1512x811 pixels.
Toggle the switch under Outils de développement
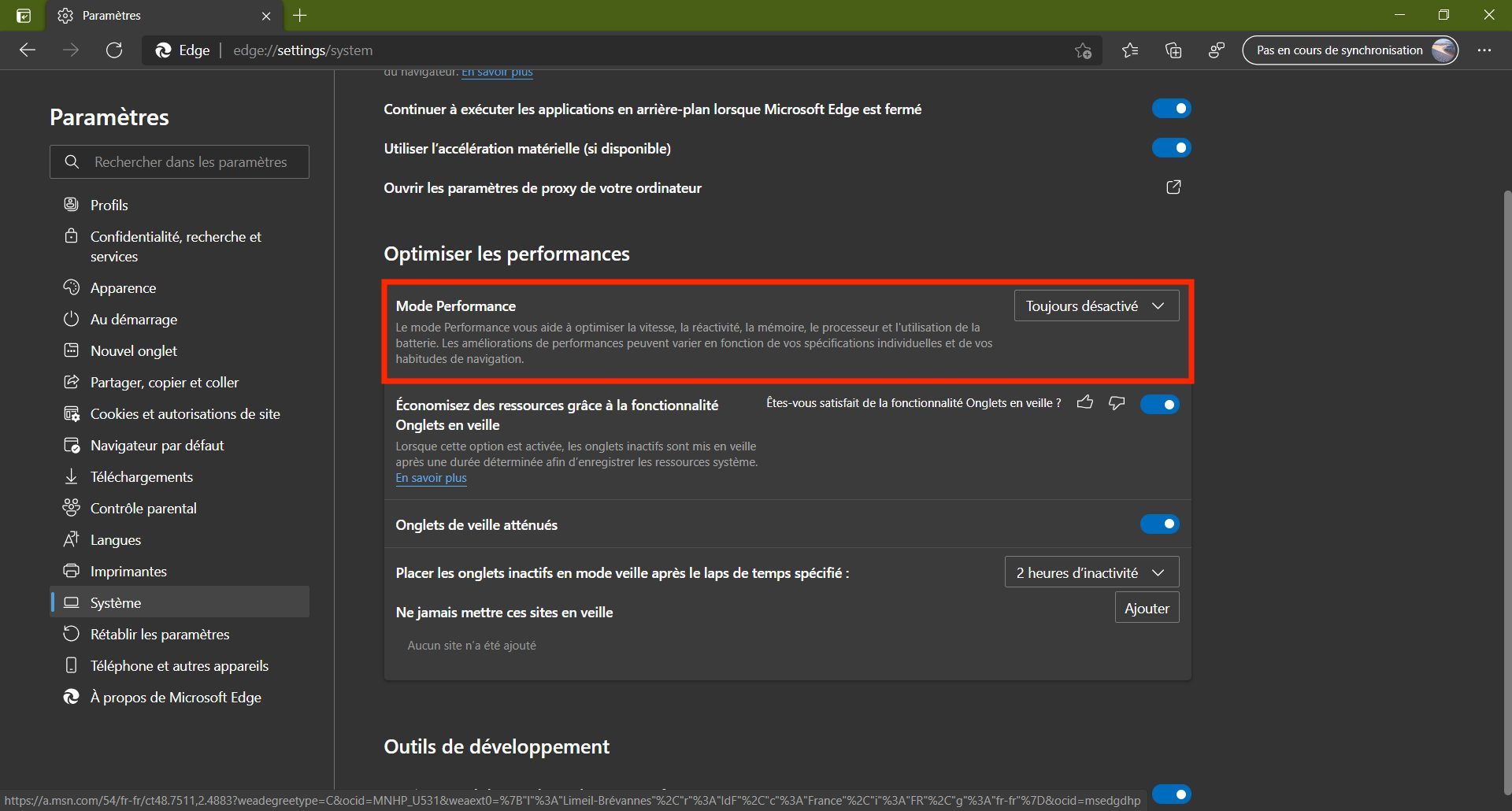(x=1171, y=794)
